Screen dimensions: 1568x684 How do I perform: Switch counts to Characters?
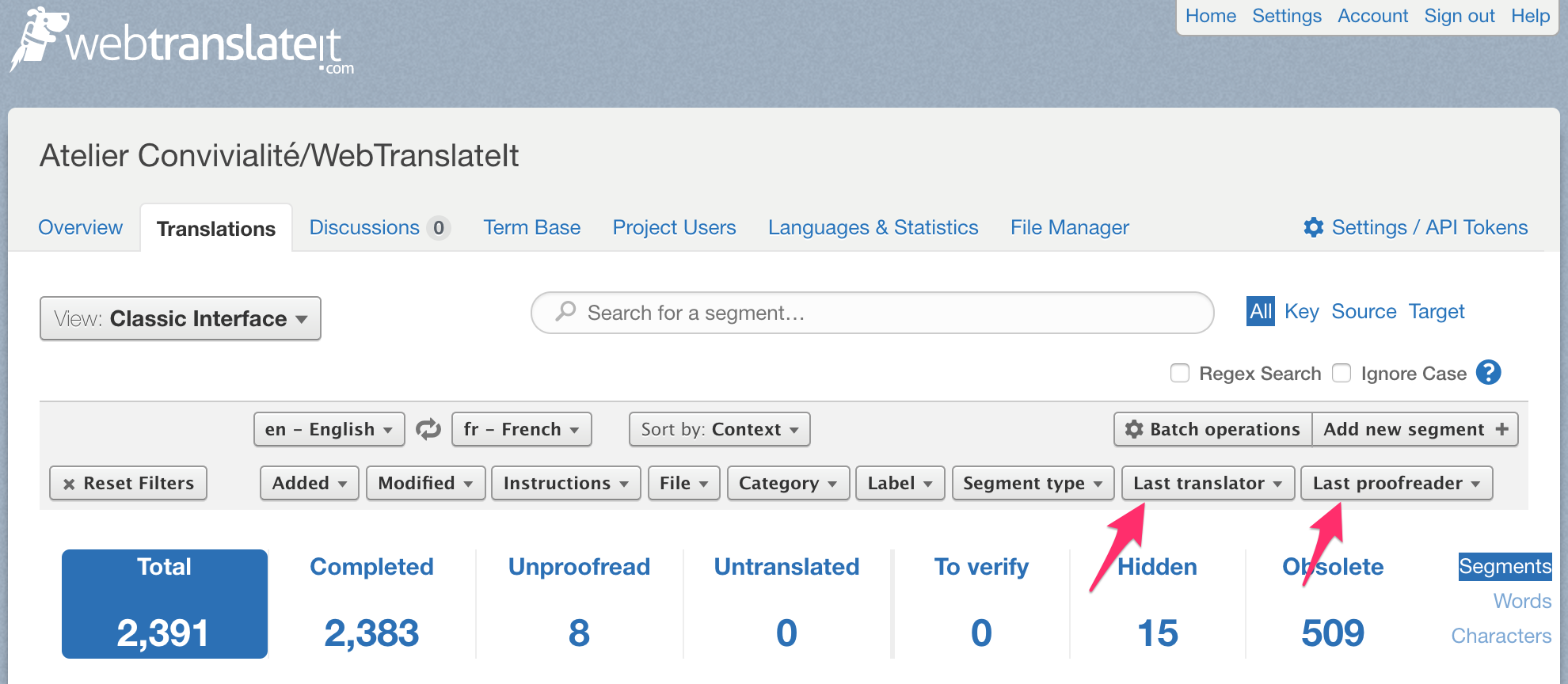(x=1501, y=636)
